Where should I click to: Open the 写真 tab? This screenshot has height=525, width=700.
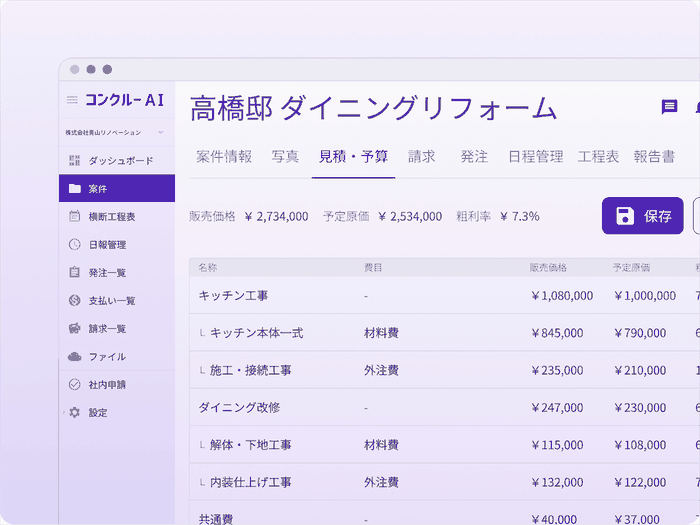tap(285, 157)
